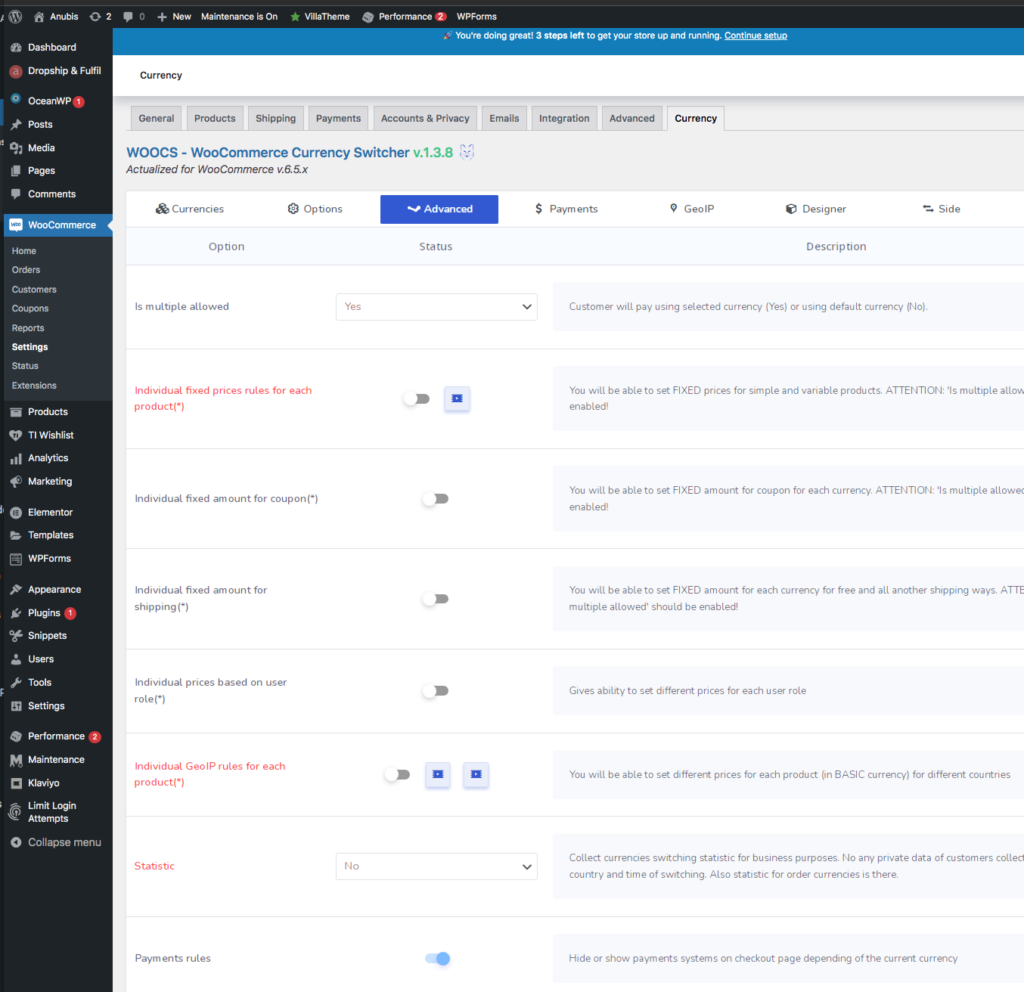The image size is (1024, 992).
Task: Go to Posts in sidebar
Action: [x=40, y=124]
